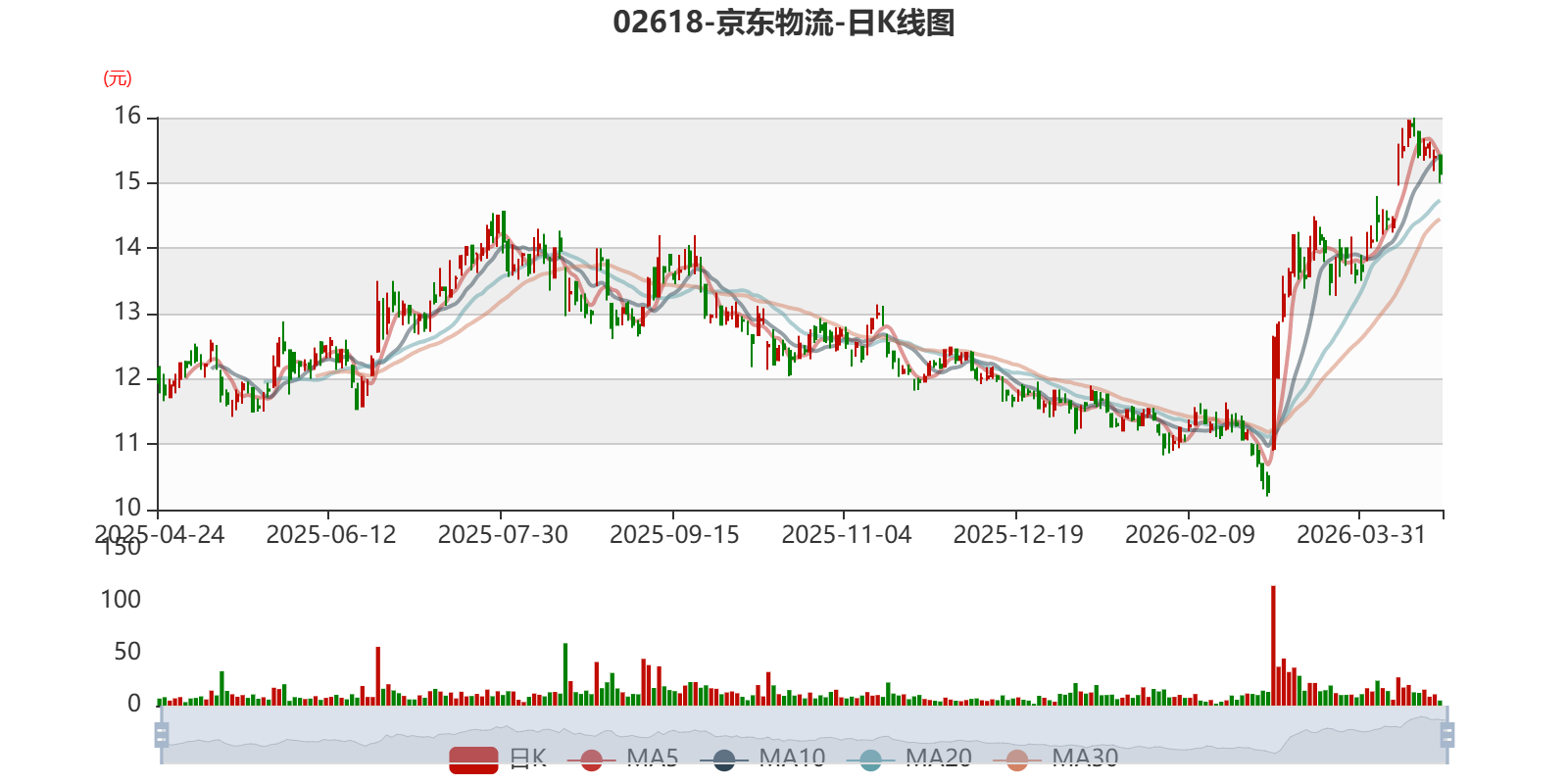This screenshot has height=784, width=1568.
Task: Click the 2025-06-12 date axis label
Action: (x=330, y=534)
